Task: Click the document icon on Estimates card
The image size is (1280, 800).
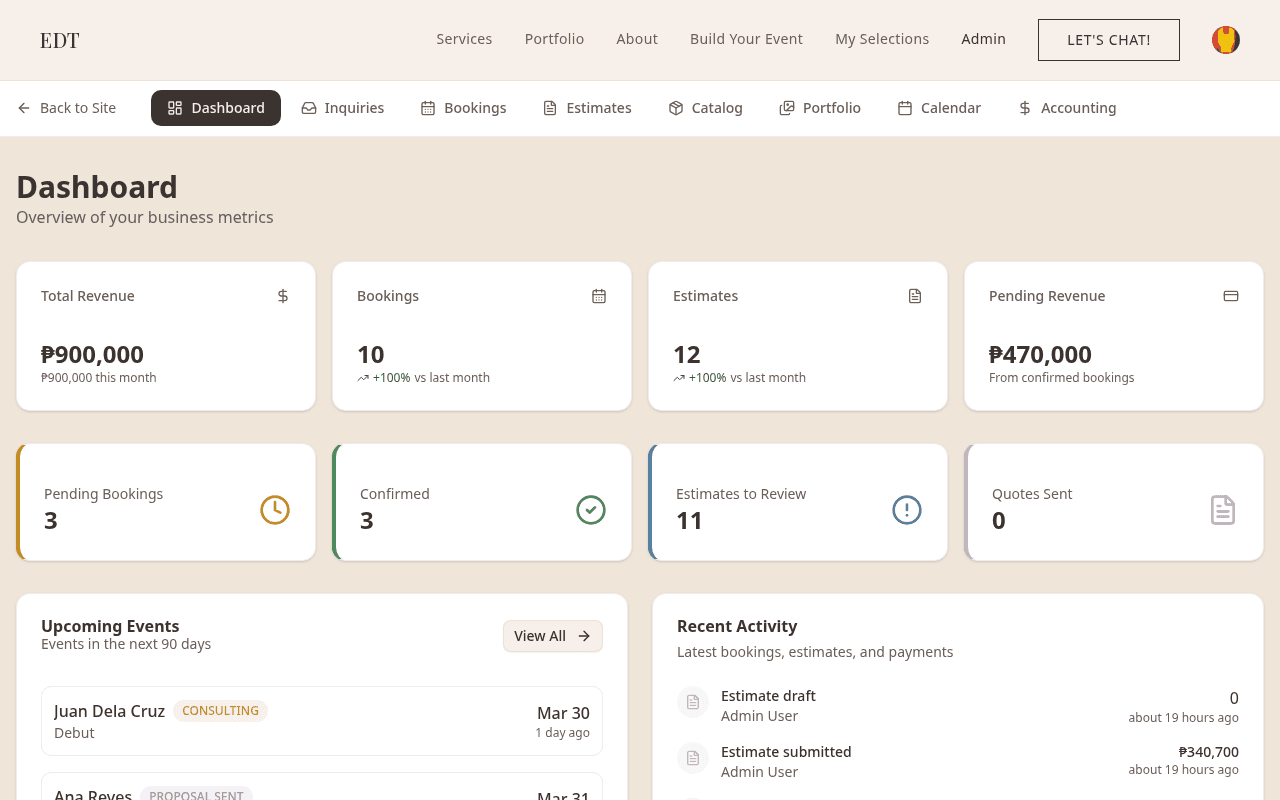Action: (x=915, y=296)
